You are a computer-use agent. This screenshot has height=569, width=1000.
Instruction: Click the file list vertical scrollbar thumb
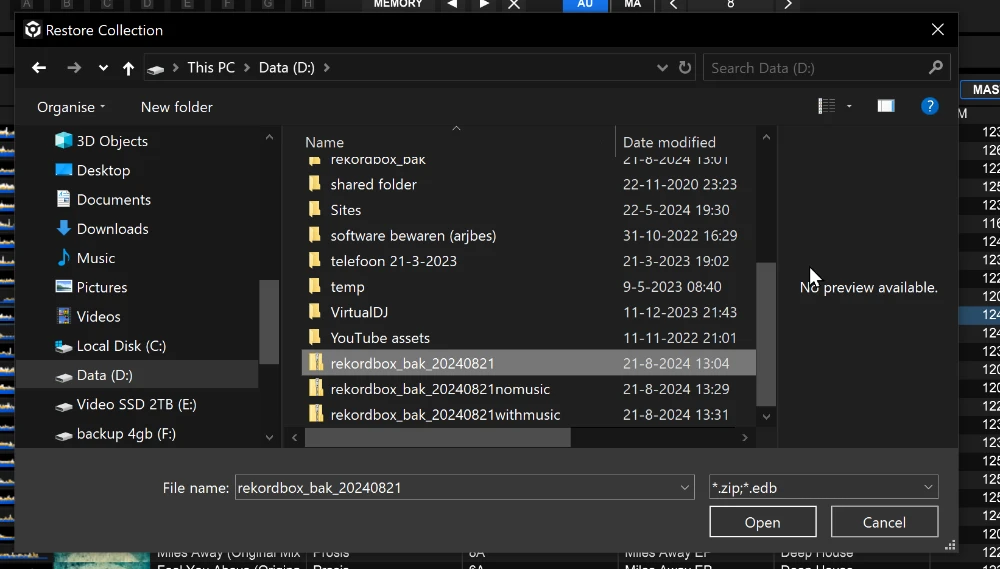[x=766, y=334]
